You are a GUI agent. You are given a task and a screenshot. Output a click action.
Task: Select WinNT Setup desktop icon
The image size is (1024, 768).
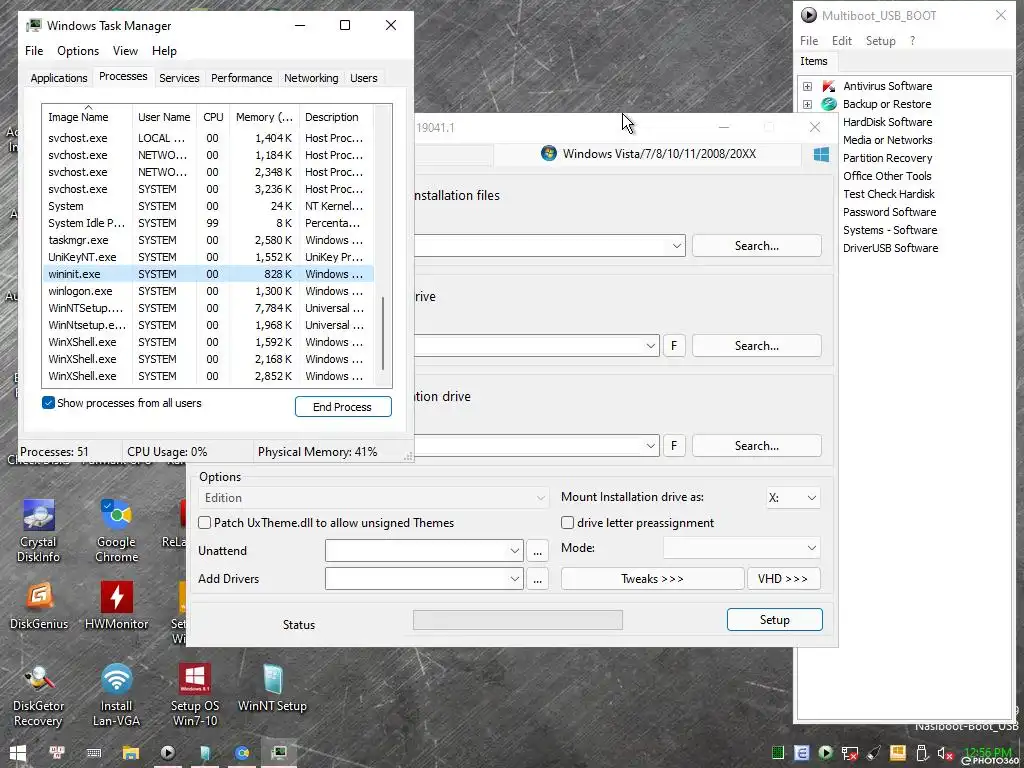pyautogui.click(x=272, y=688)
